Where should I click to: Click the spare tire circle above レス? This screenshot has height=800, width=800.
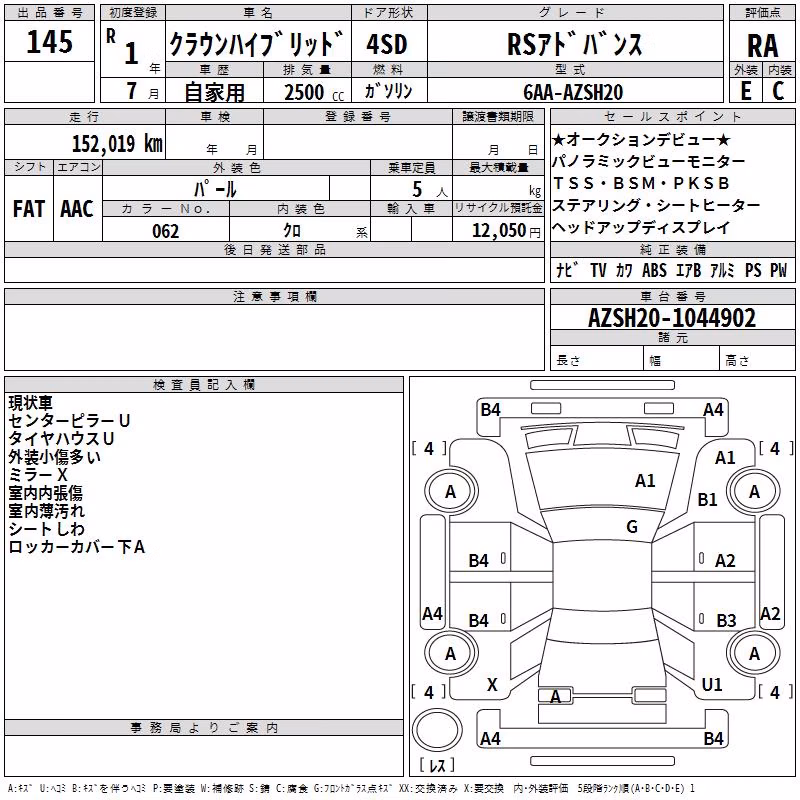437,730
